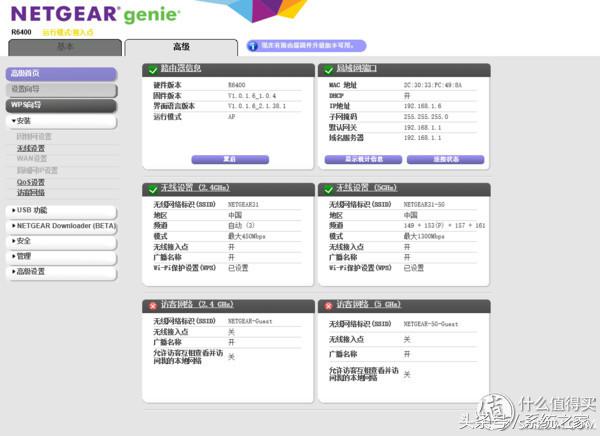Open the 路由器信息 panel title link
Viewport: 600px width, 436px height.
(x=181, y=69)
